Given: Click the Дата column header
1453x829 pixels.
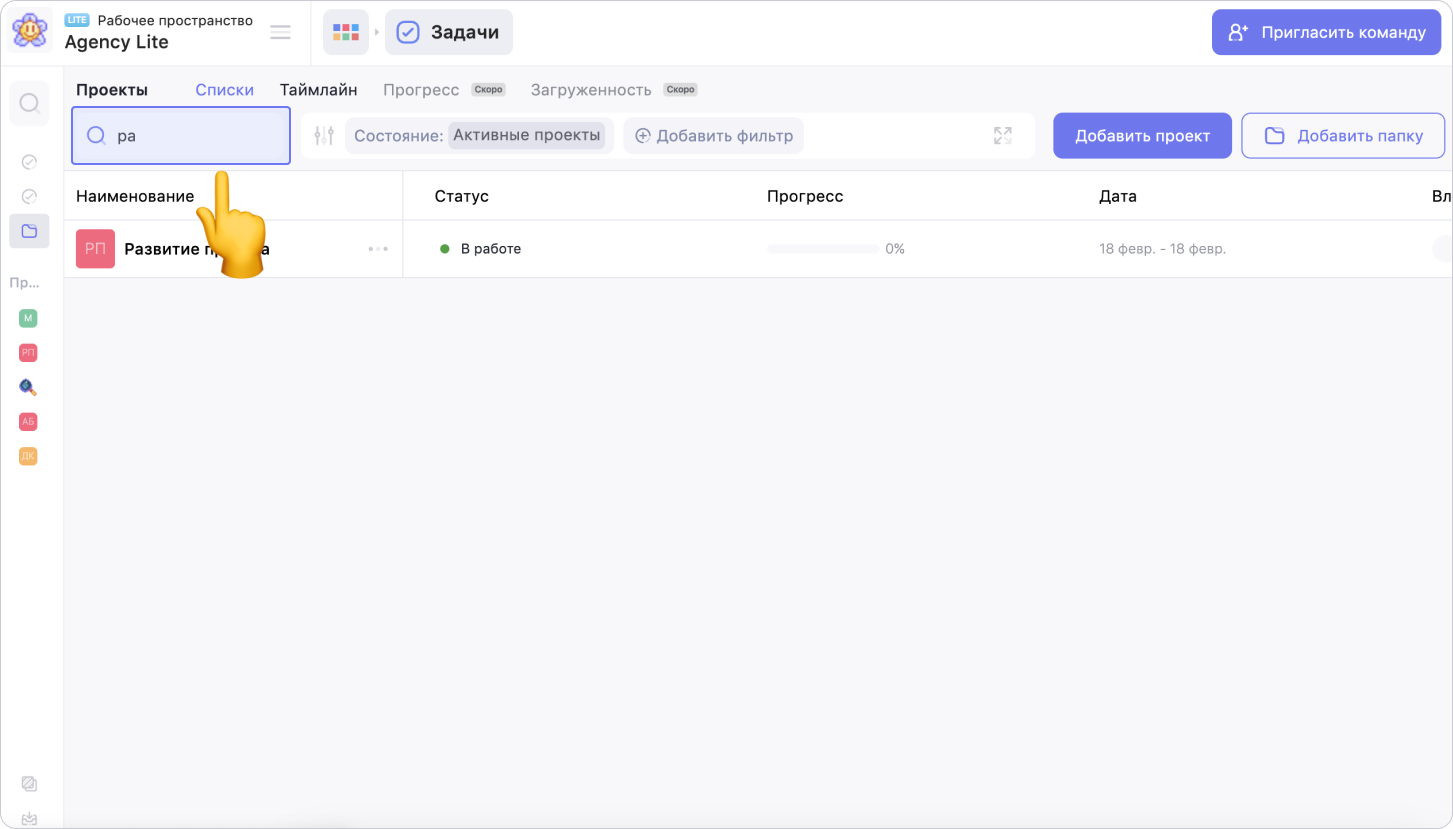Looking at the screenshot, I should click(x=1118, y=196).
